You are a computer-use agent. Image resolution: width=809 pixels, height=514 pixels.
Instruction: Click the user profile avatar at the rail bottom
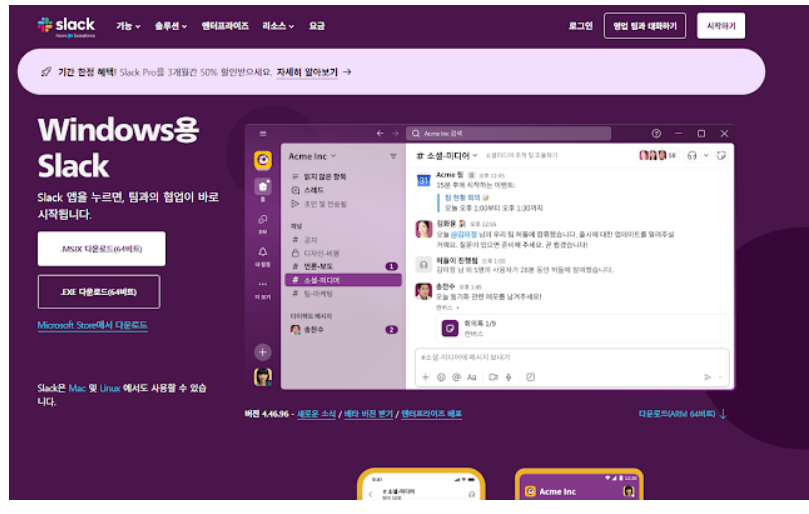[x=263, y=377]
